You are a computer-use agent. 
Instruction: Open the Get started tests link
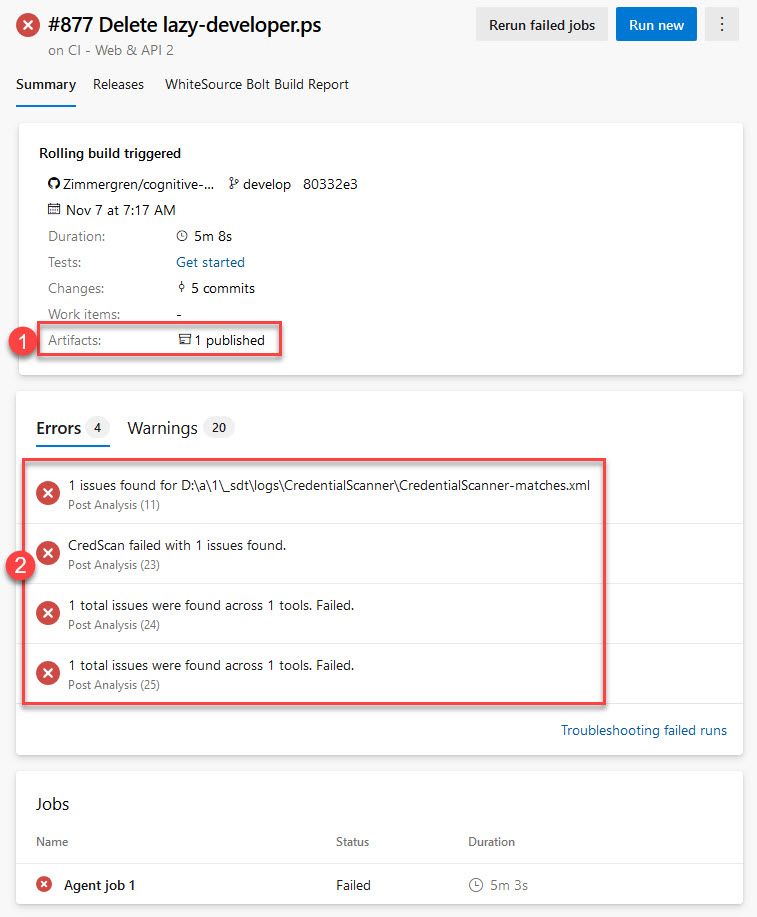click(x=210, y=262)
